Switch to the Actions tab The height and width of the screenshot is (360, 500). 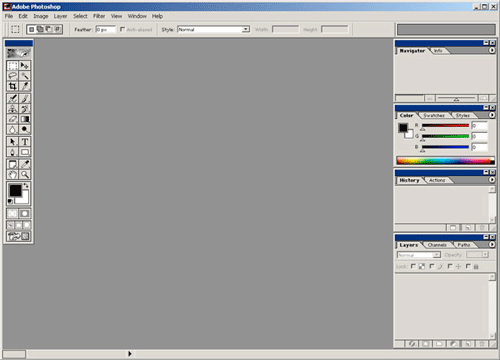coord(437,180)
